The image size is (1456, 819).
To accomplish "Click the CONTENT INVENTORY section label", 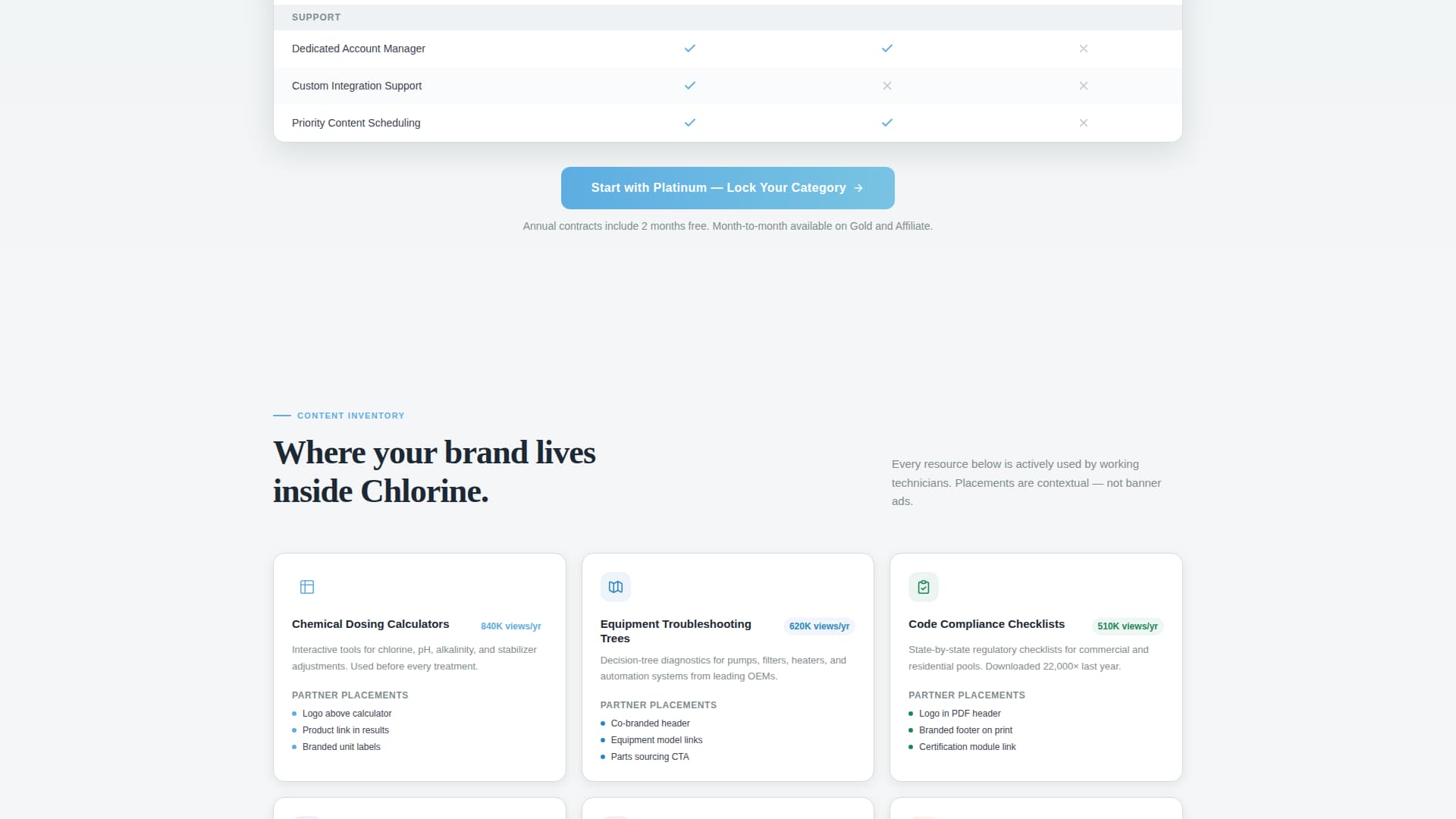I will coord(350,416).
